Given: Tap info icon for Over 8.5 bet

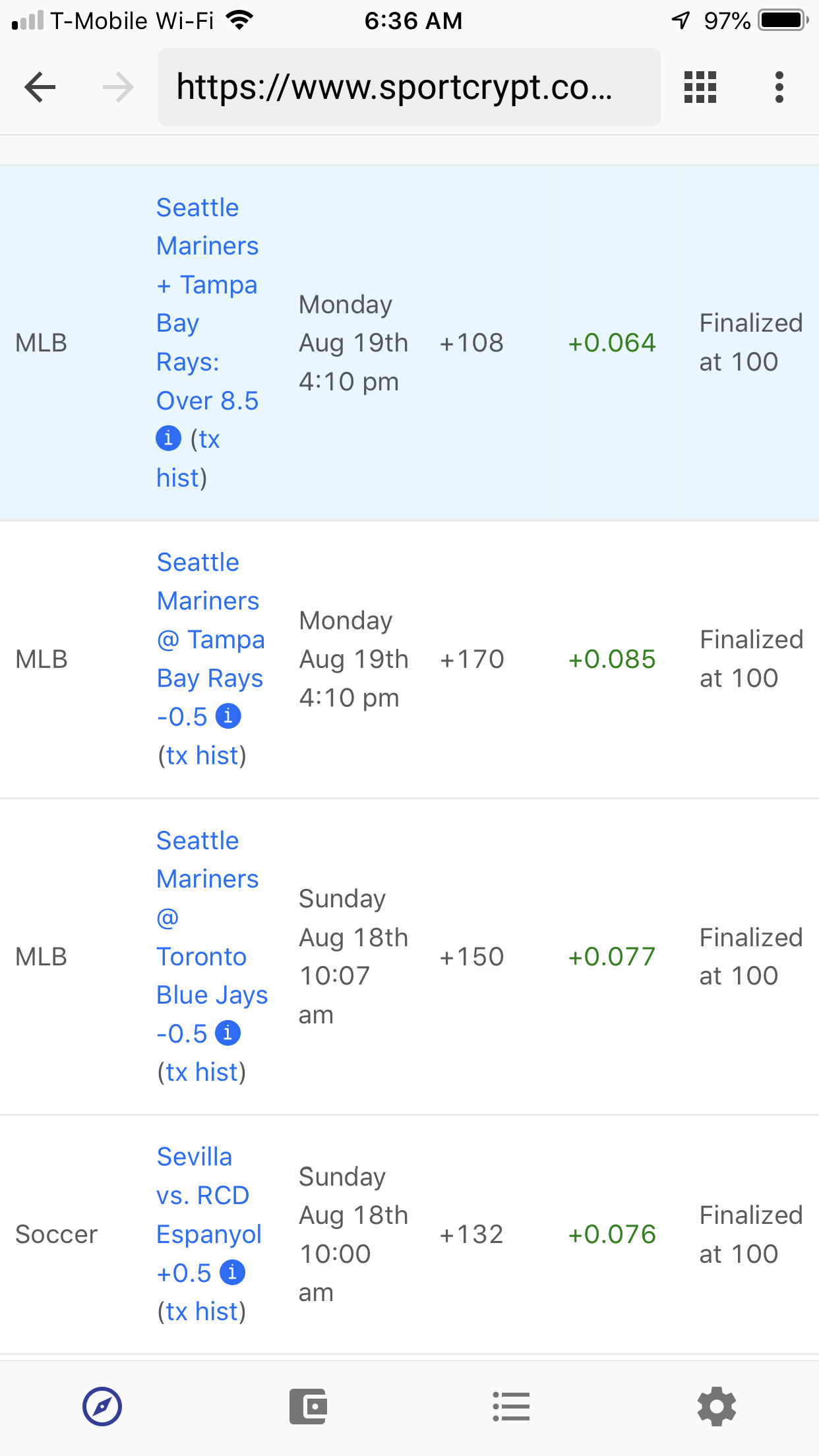Looking at the screenshot, I should tap(168, 438).
